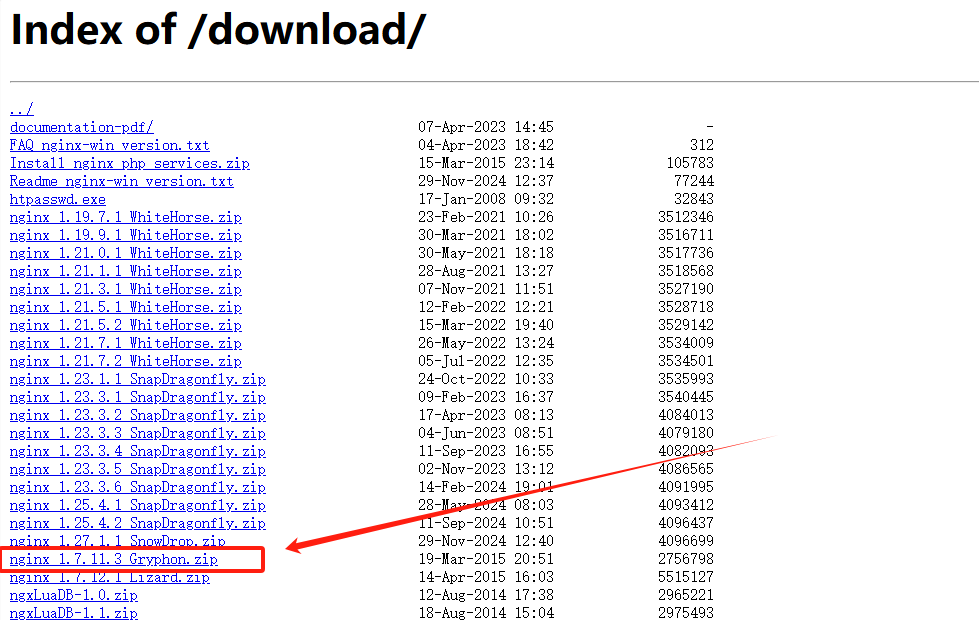Download nginx 1.23.3.6 SnapDragonfly.zip
This screenshot has height=620, width=979.
click(138, 488)
